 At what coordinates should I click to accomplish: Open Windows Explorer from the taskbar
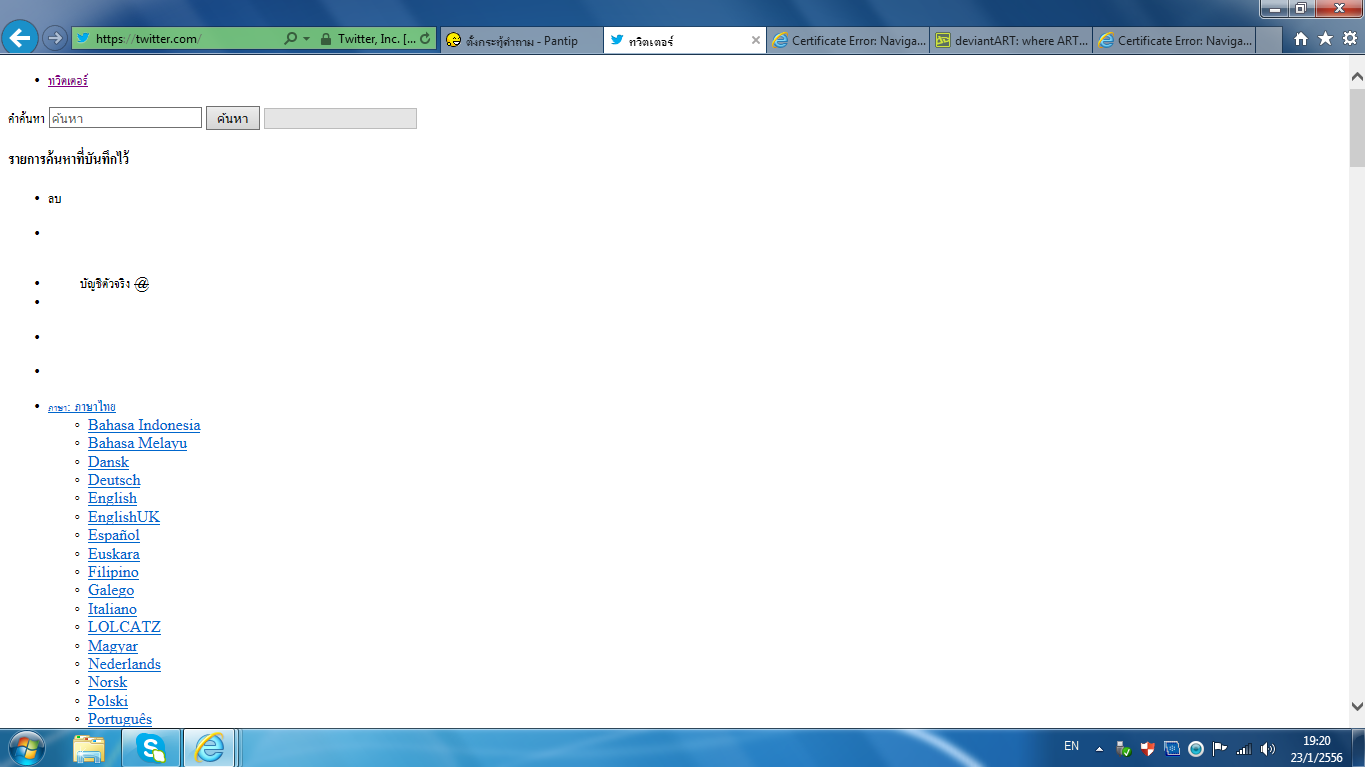point(89,747)
